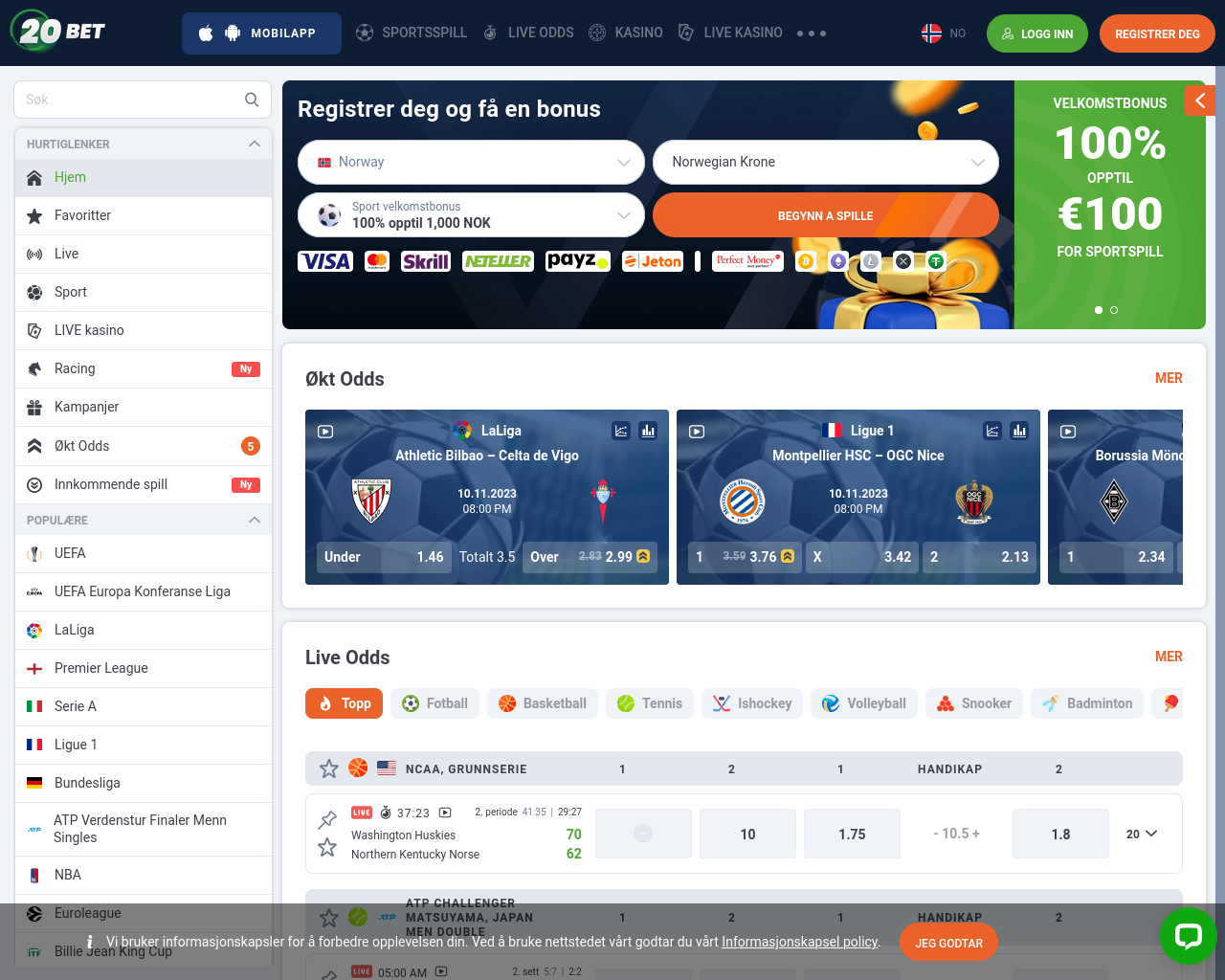Select Over 2.99 boosted odds

pyautogui.click(x=590, y=557)
